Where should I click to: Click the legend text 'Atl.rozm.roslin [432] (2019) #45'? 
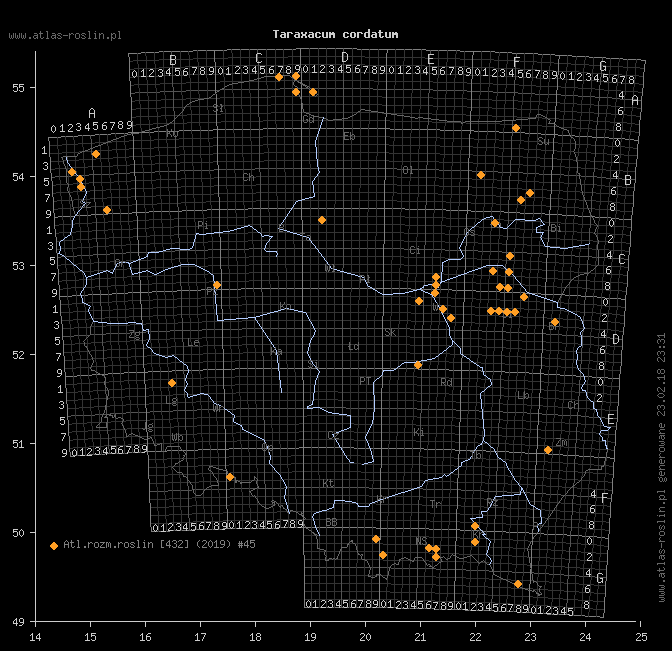tap(159, 544)
